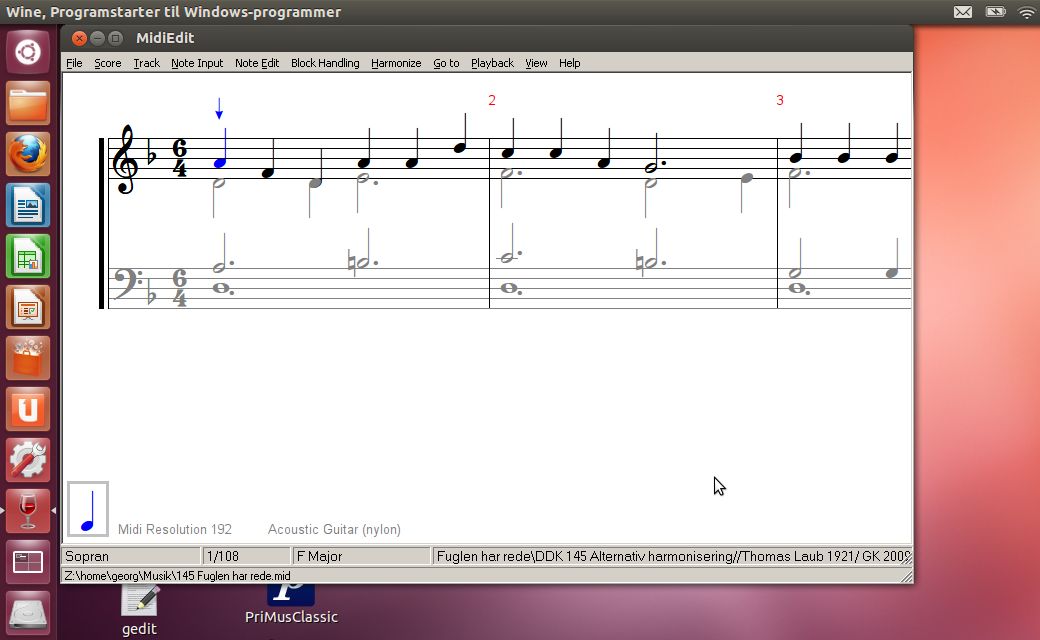The width and height of the screenshot is (1040, 640).
Task: Click the blue cursor position arrow
Action: (x=219, y=108)
